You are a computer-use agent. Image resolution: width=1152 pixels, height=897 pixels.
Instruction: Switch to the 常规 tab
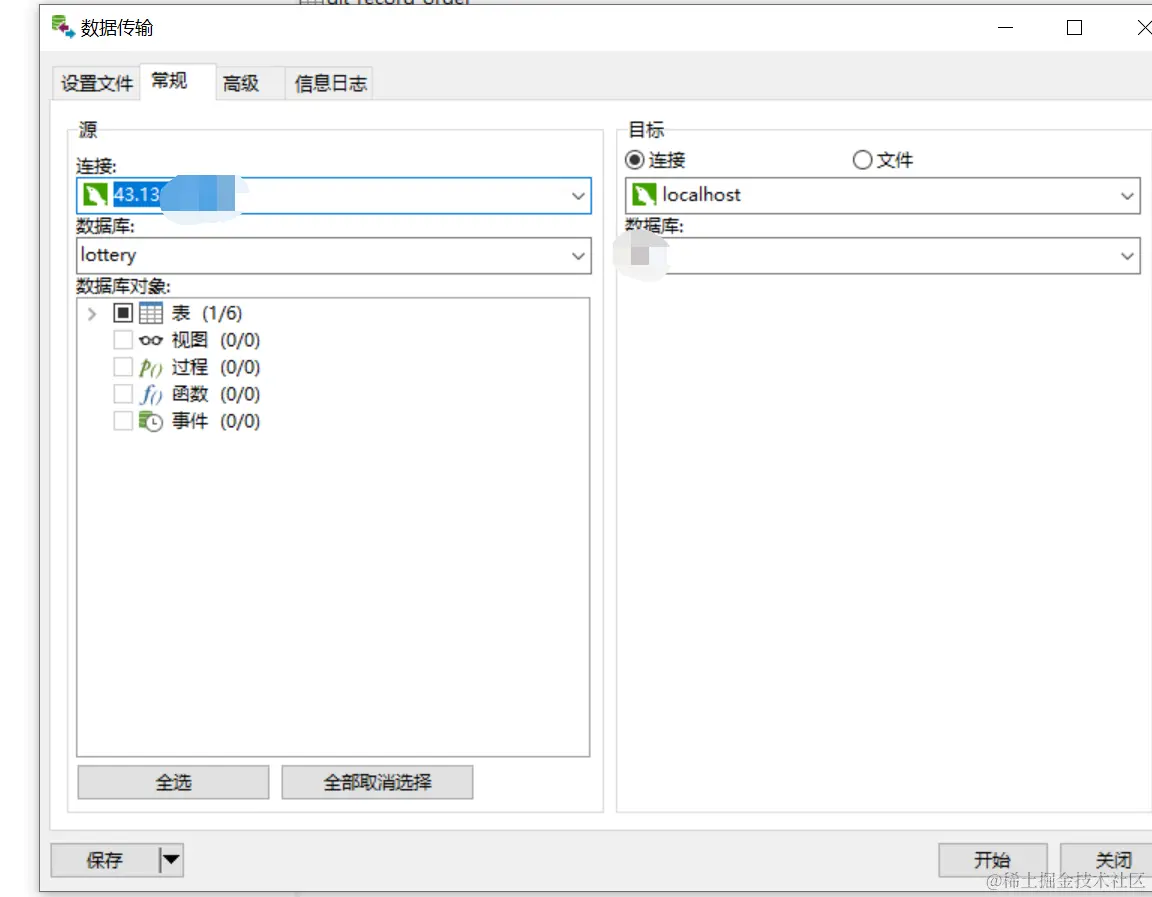[x=177, y=81]
